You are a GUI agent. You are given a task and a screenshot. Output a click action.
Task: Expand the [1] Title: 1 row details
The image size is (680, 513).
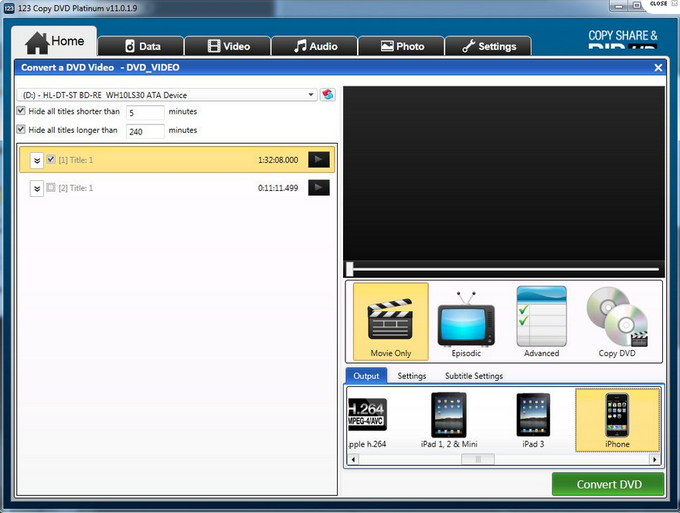click(x=37, y=160)
